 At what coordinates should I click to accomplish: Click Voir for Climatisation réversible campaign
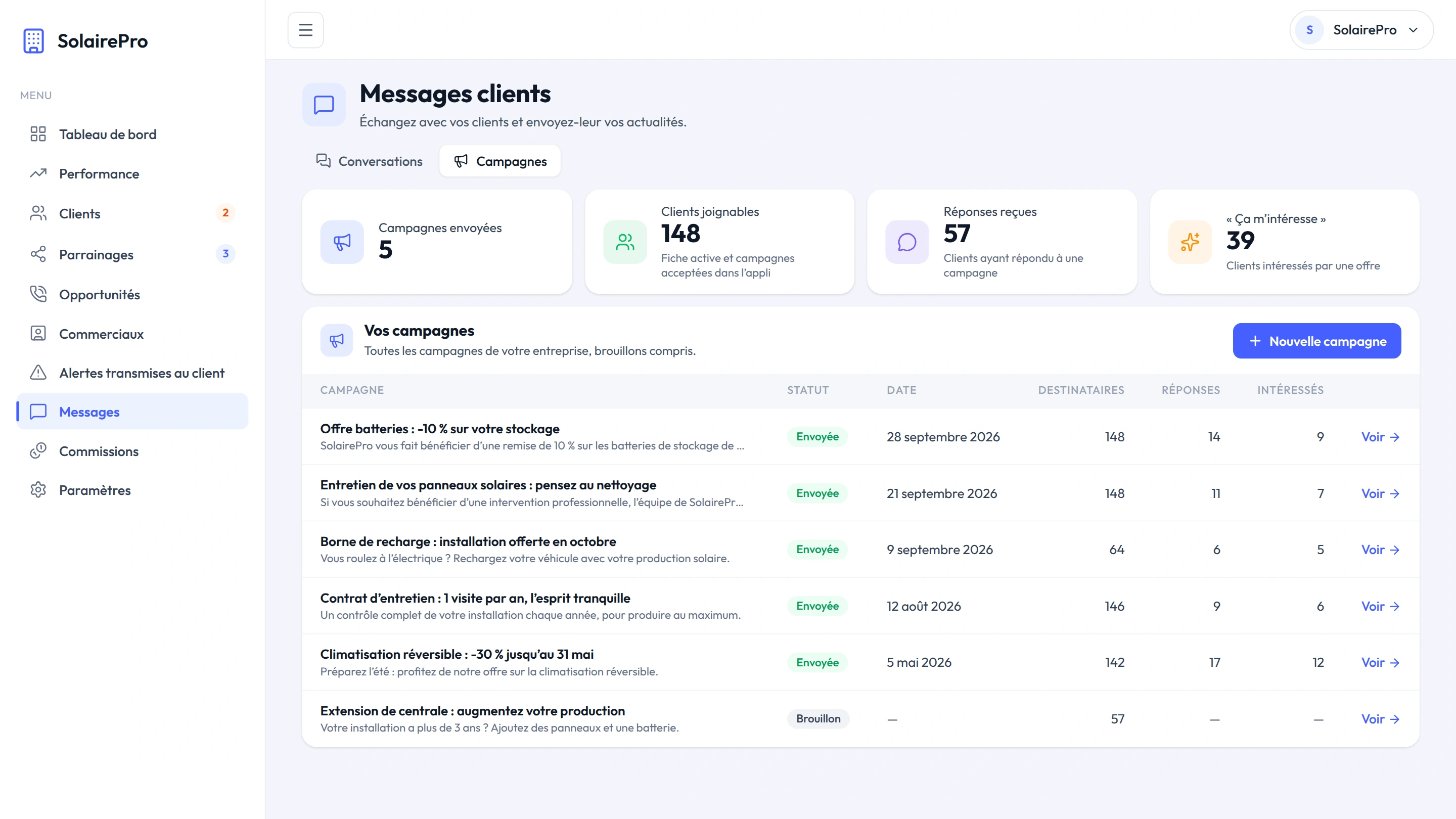point(1380,662)
